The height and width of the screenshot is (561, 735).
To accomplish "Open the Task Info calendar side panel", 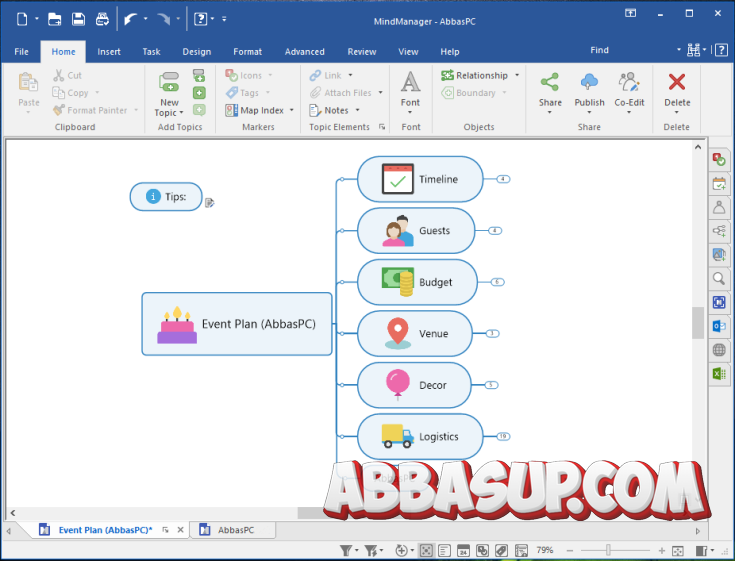I will coord(719,183).
